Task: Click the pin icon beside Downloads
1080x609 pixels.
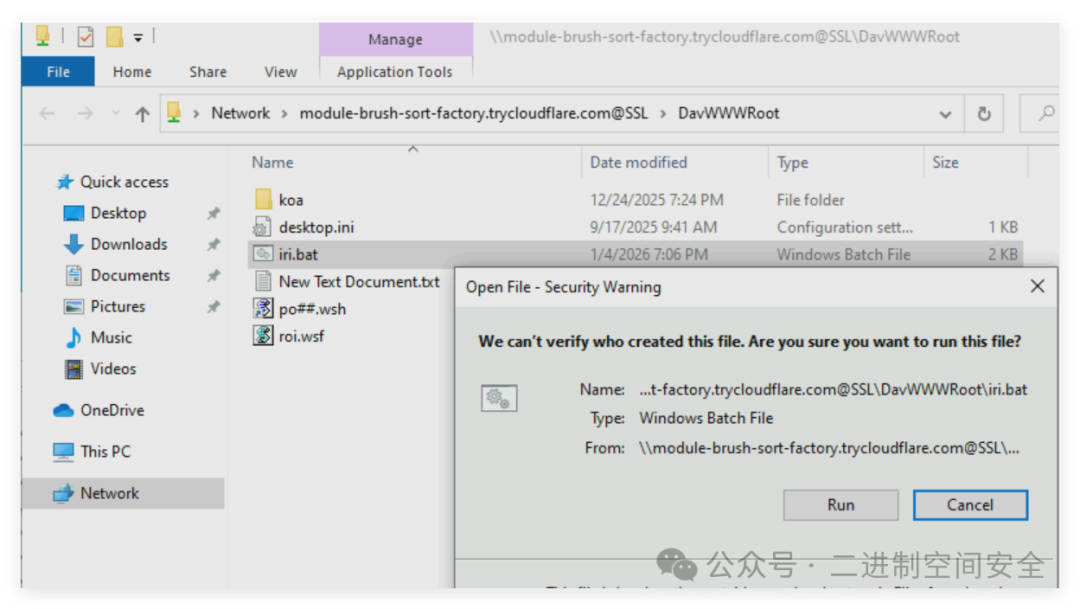Action: pyautogui.click(x=214, y=244)
